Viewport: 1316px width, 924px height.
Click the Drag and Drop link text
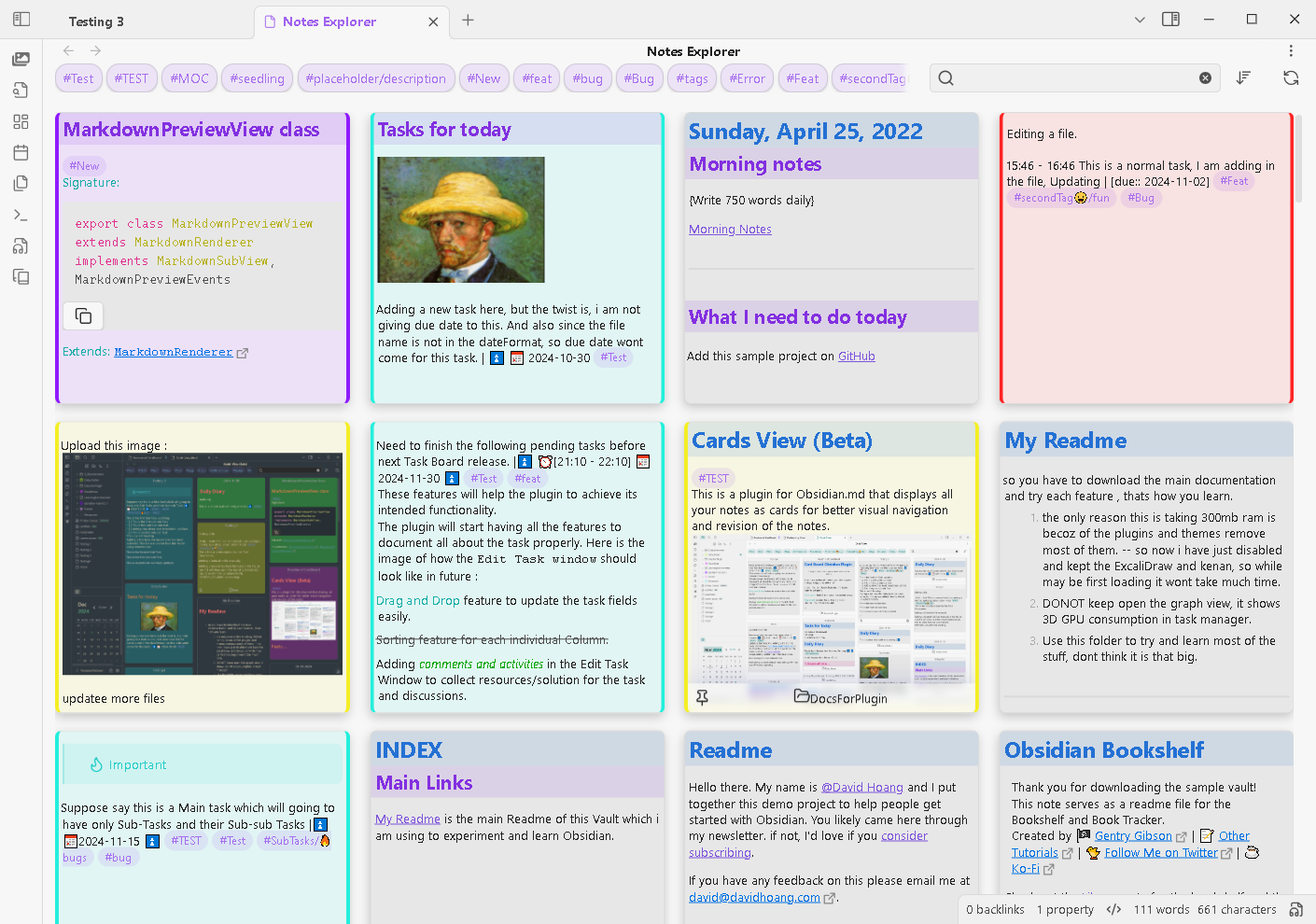pos(418,601)
